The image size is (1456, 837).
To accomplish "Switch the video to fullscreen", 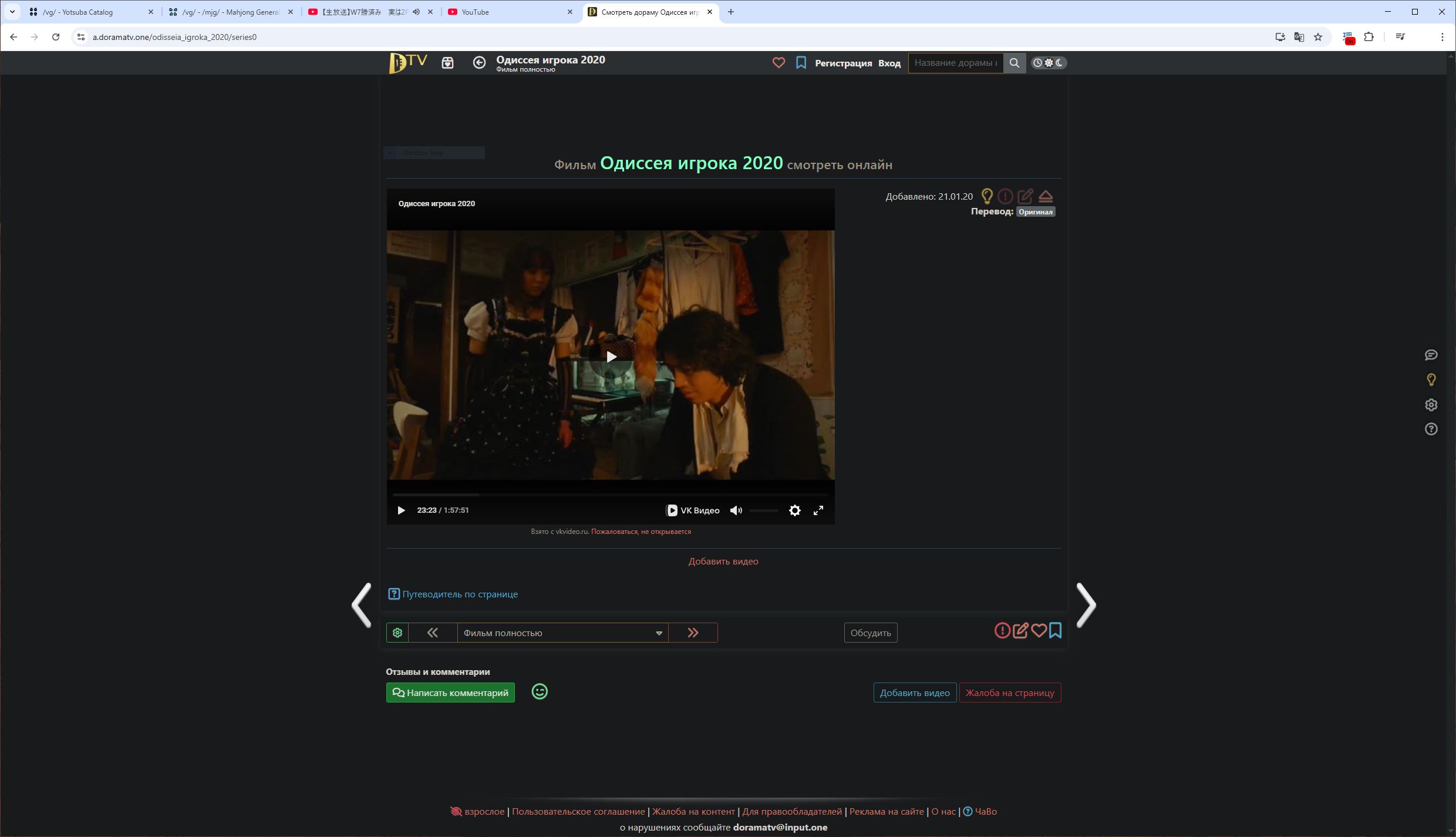I will click(x=818, y=510).
